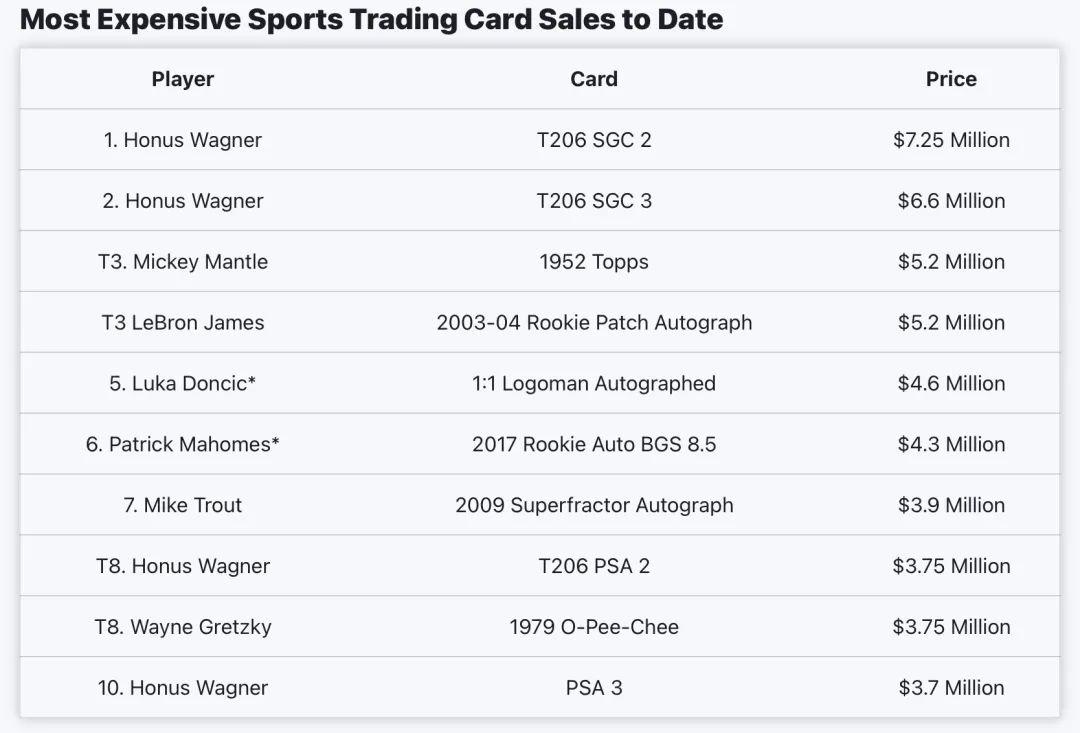Select the '$4.3 Million' price cell
The image size is (1080, 733).
(x=951, y=444)
